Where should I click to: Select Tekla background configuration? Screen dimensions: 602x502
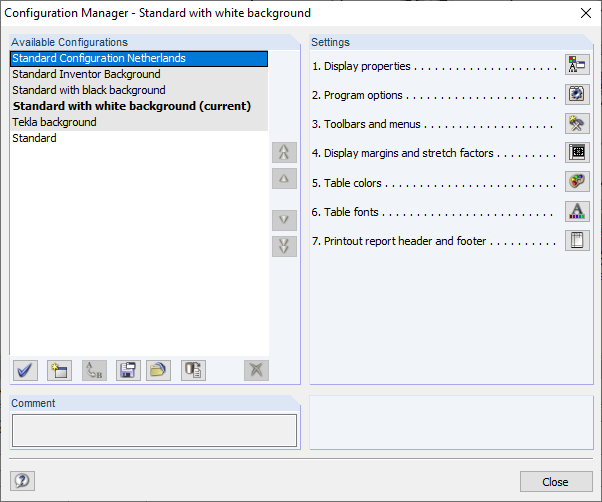click(x=139, y=122)
